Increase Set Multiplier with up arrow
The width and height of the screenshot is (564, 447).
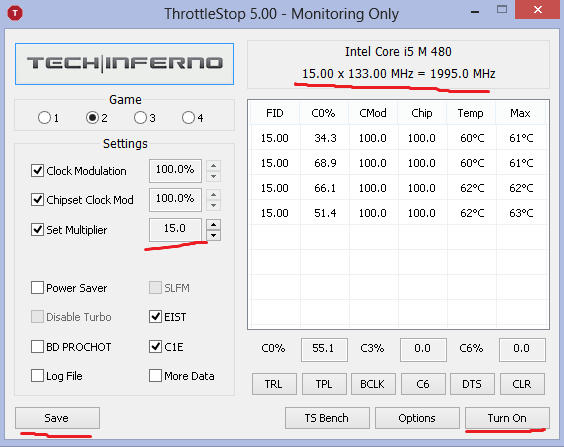point(213,225)
